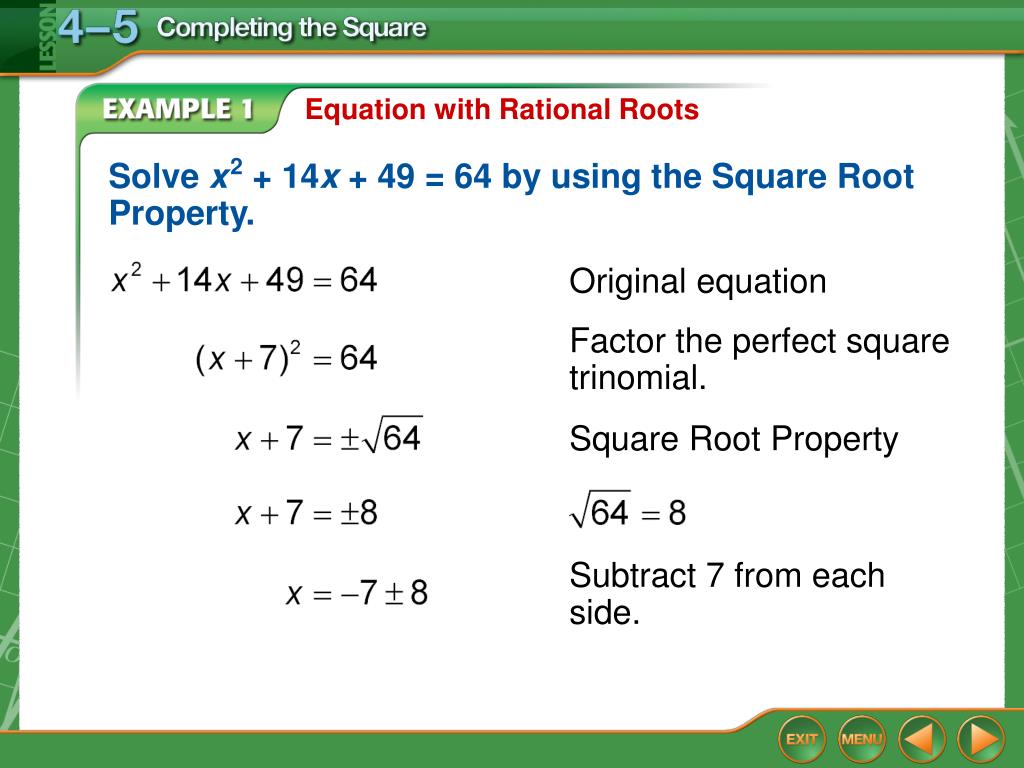Image resolution: width=1024 pixels, height=768 pixels.
Task: Click the black equation x² + 14x + 49 = 64
Action: point(244,280)
